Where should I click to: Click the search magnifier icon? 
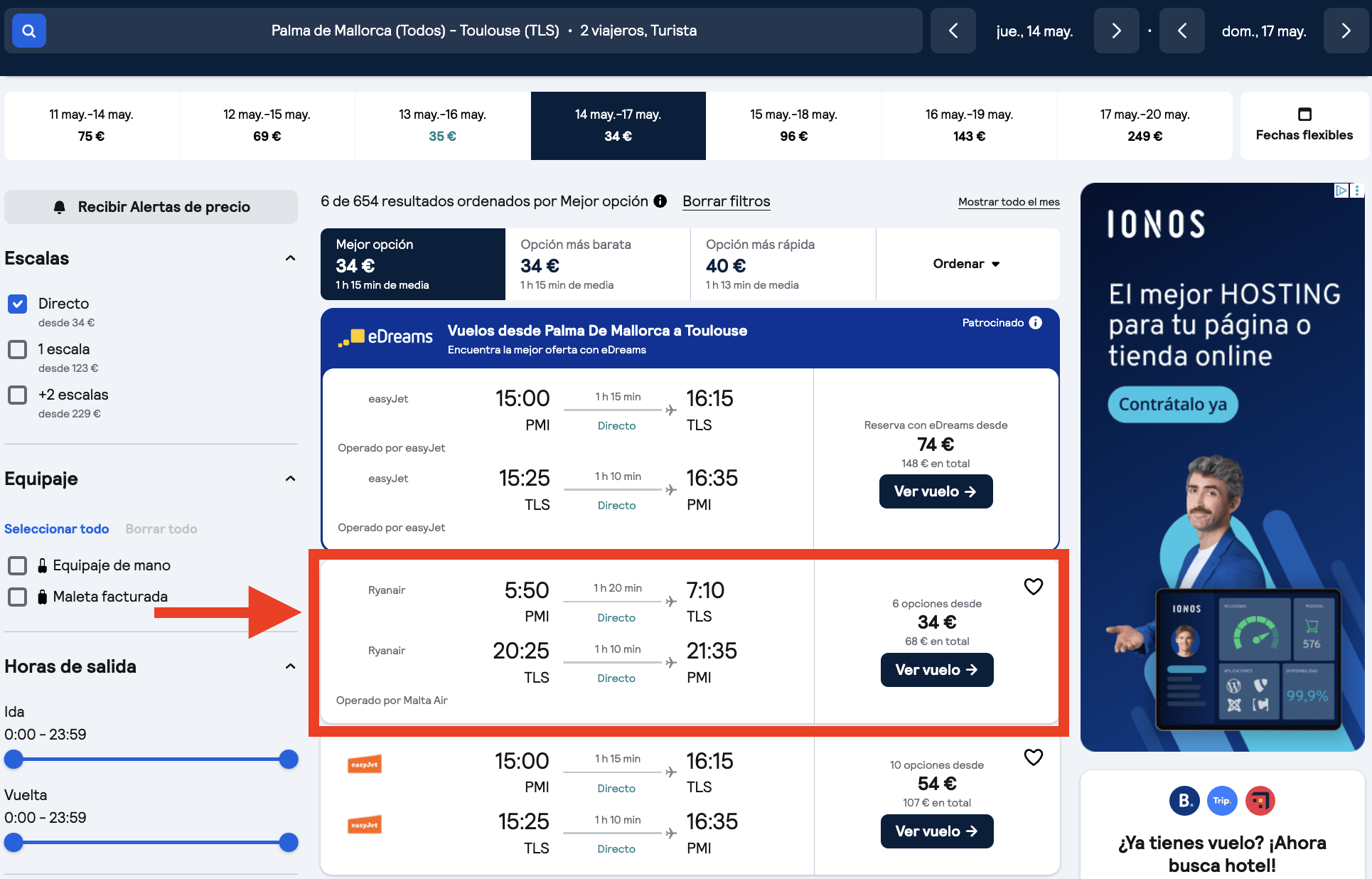click(x=28, y=31)
